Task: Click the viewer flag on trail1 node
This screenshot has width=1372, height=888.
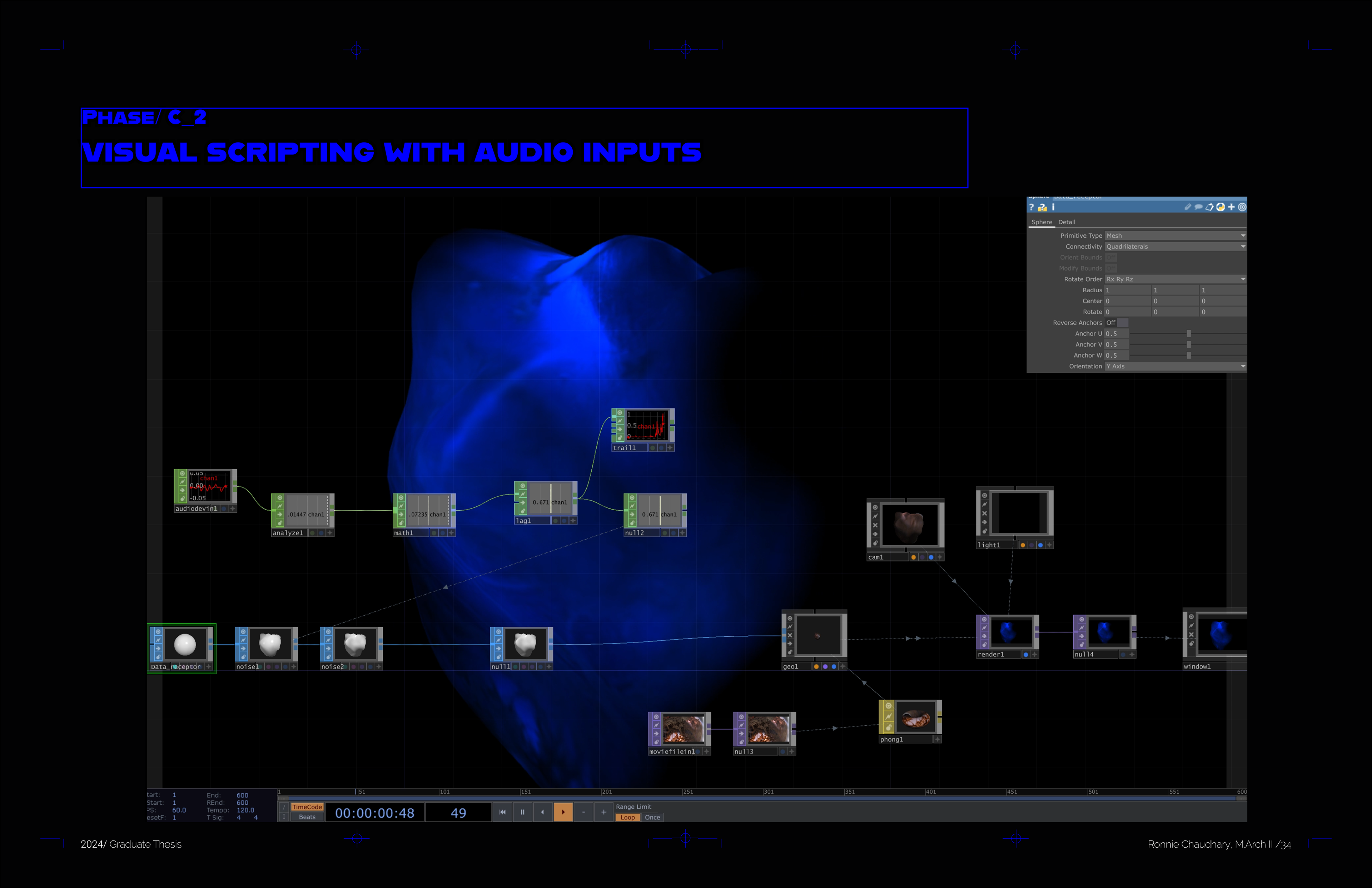Action: (x=620, y=413)
